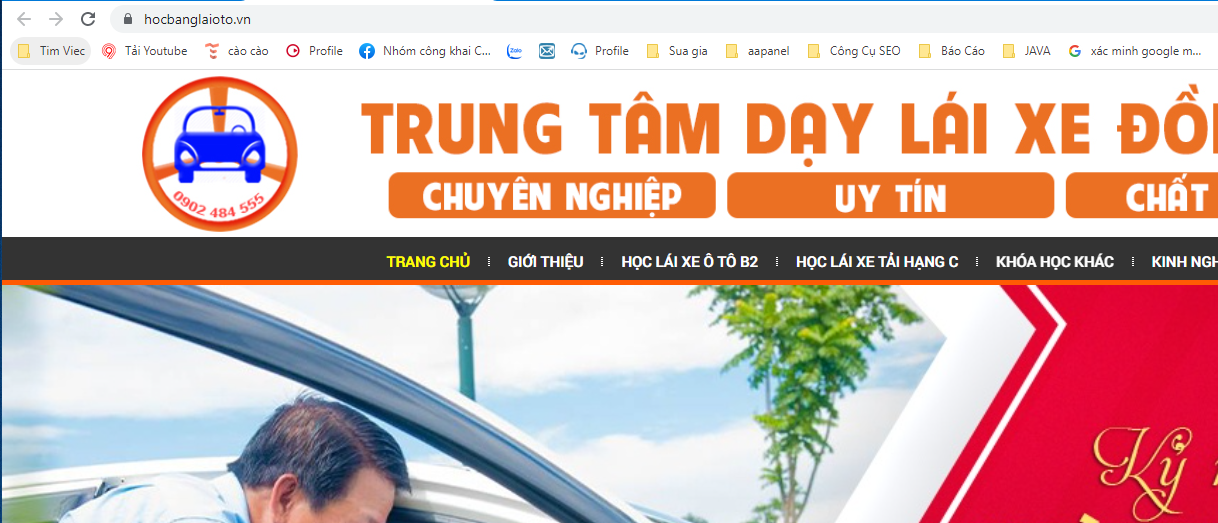Select TRANG CHỦ in navigation menu
This screenshot has width=1218, height=523.
428,262
